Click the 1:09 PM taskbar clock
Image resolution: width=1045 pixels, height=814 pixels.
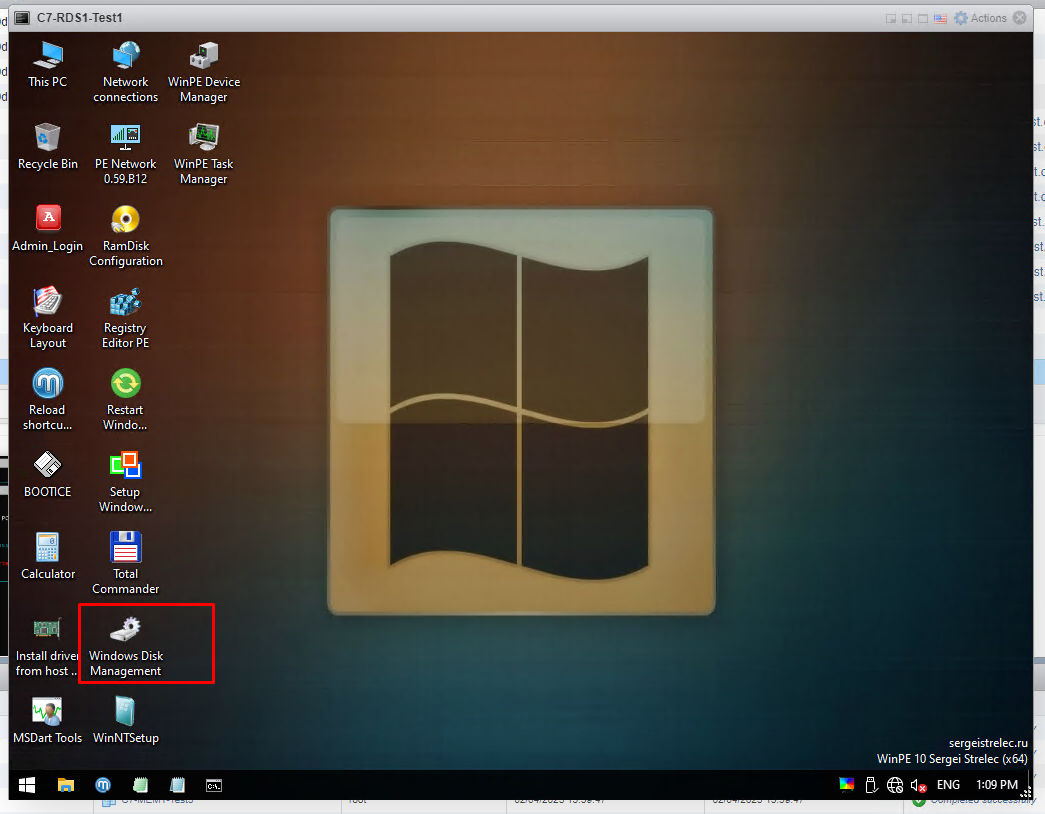pos(996,785)
